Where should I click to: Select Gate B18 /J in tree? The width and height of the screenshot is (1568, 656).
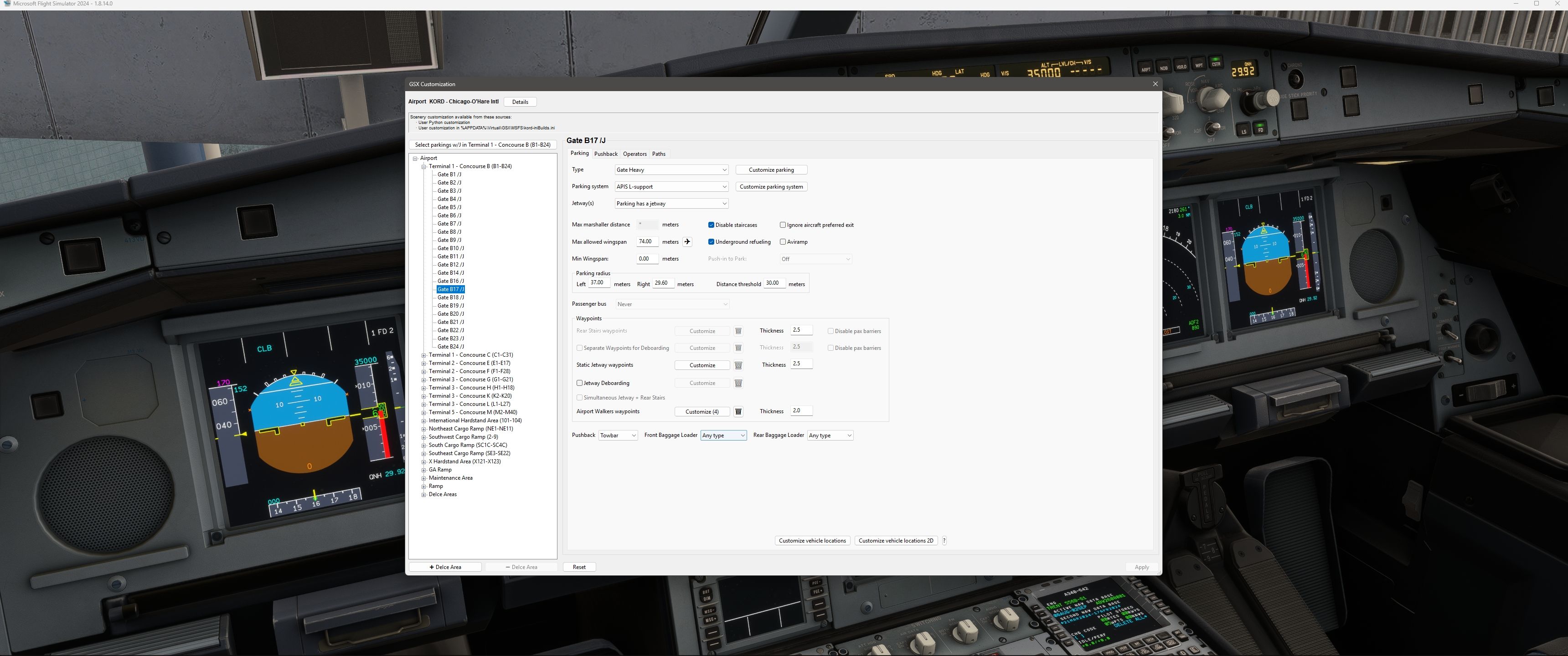tap(450, 297)
